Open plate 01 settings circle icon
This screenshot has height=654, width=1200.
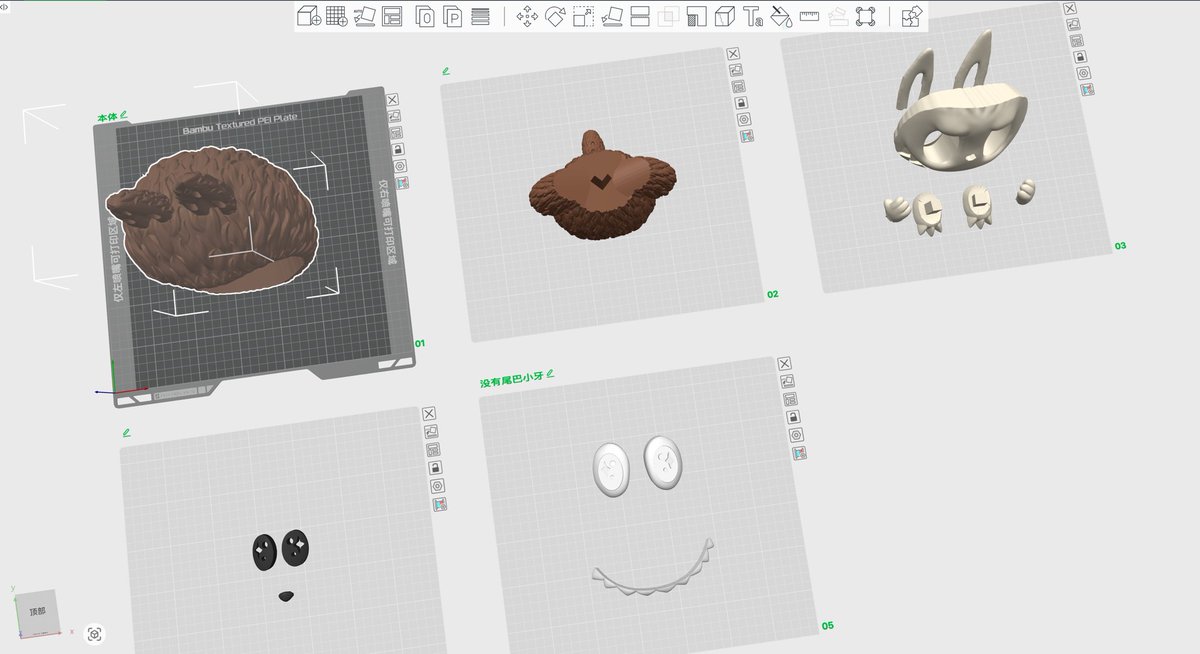(x=400, y=166)
